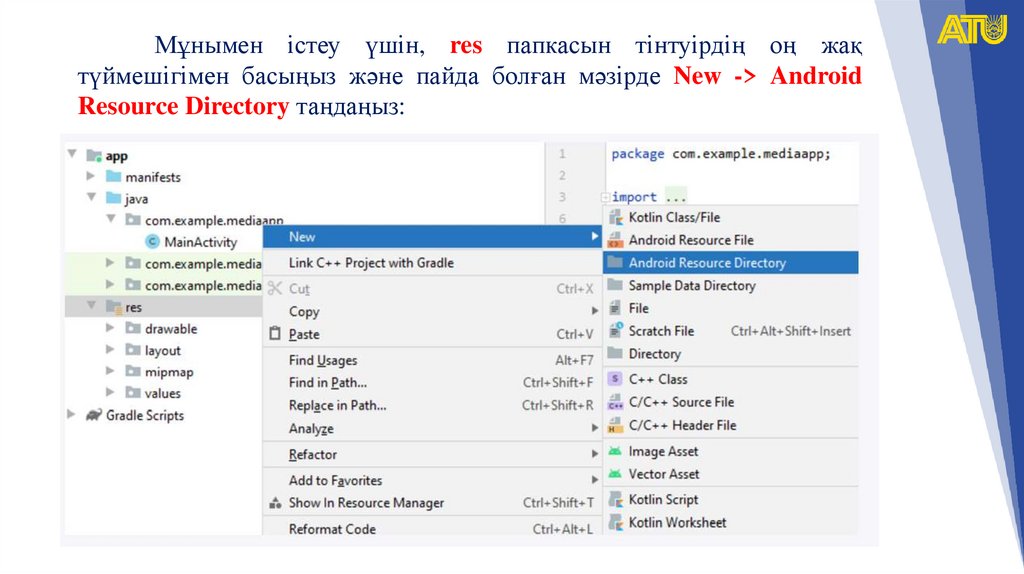Image resolution: width=1024 pixels, height=574 pixels.
Task: Click the Image Asset android icon
Action: tap(615, 452)
